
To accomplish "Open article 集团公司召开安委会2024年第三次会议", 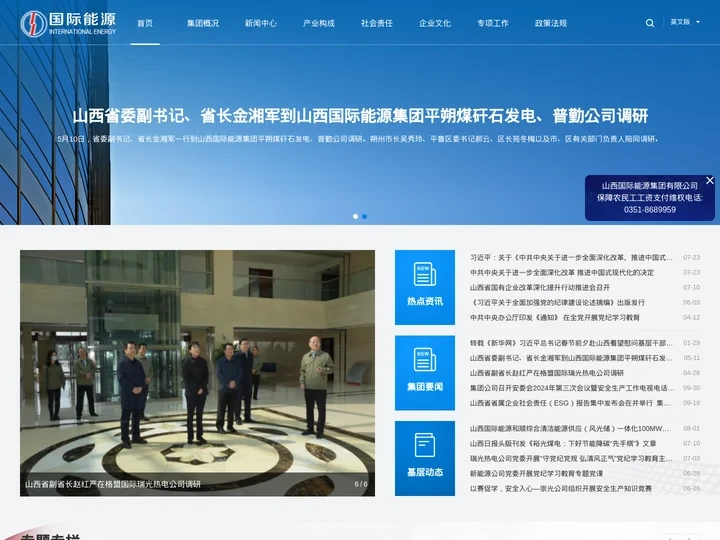I will (x=572, y=388).
